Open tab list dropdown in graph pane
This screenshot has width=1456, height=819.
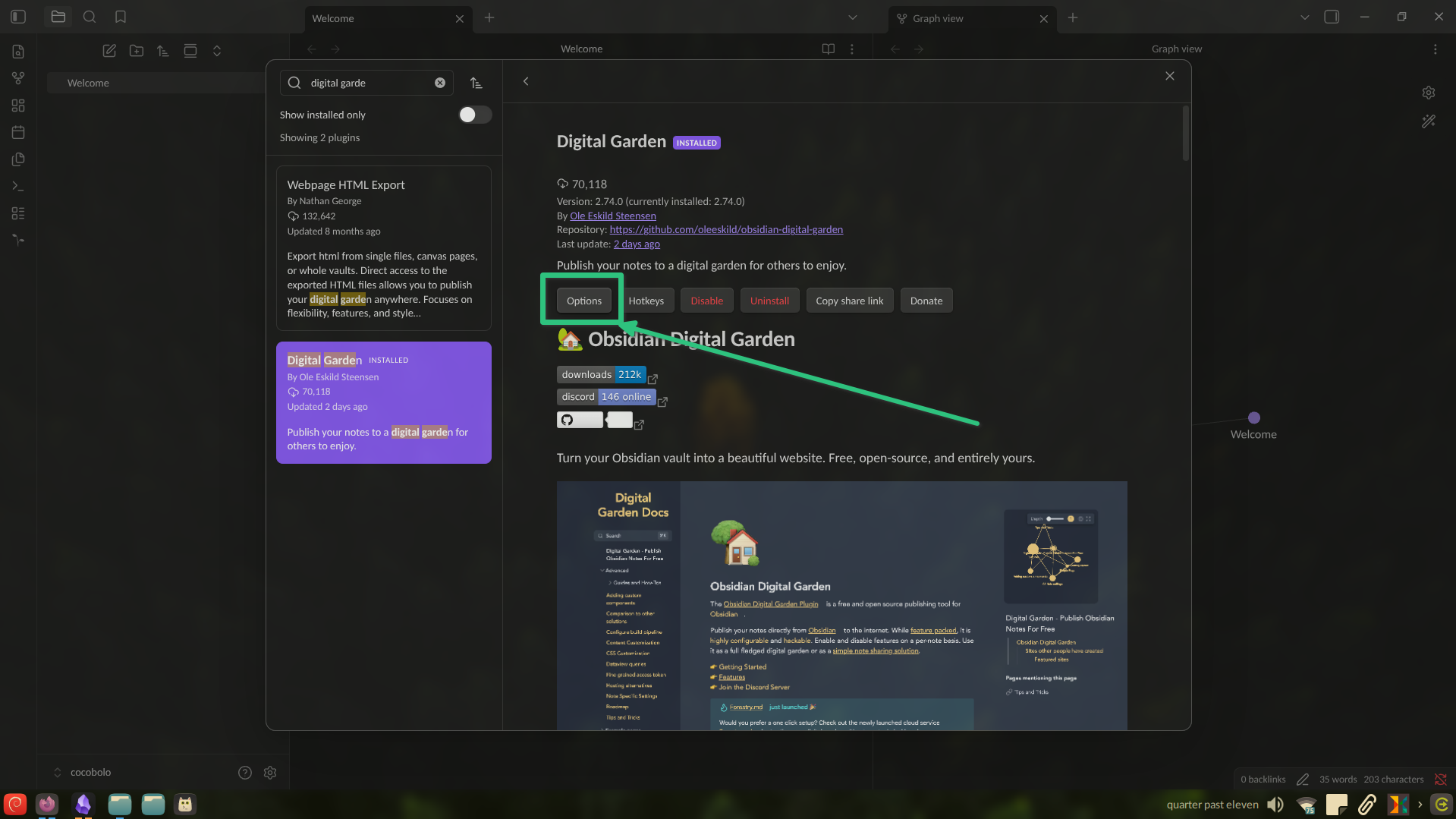[x=1305, y=17]
